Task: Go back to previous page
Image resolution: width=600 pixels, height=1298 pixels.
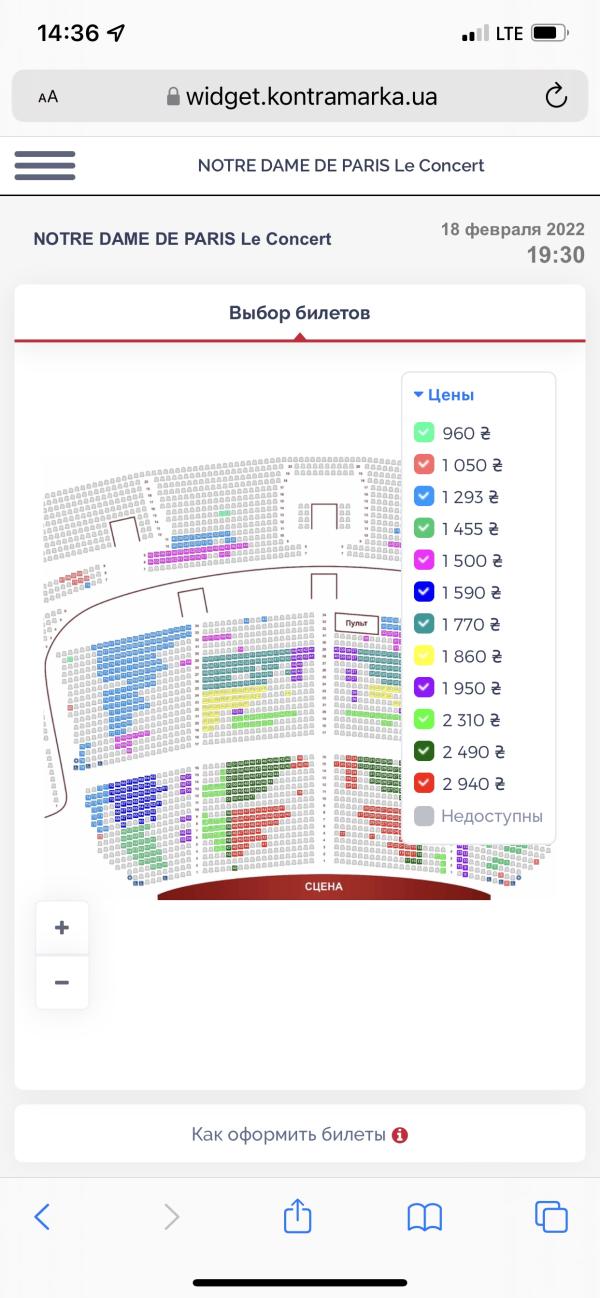Action: [x=42, y=1216]
